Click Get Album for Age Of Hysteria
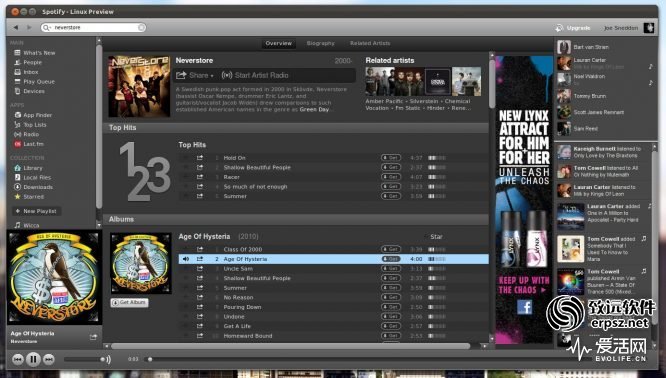The height and width of the screenshot is (378, 666). click(129, 302)
